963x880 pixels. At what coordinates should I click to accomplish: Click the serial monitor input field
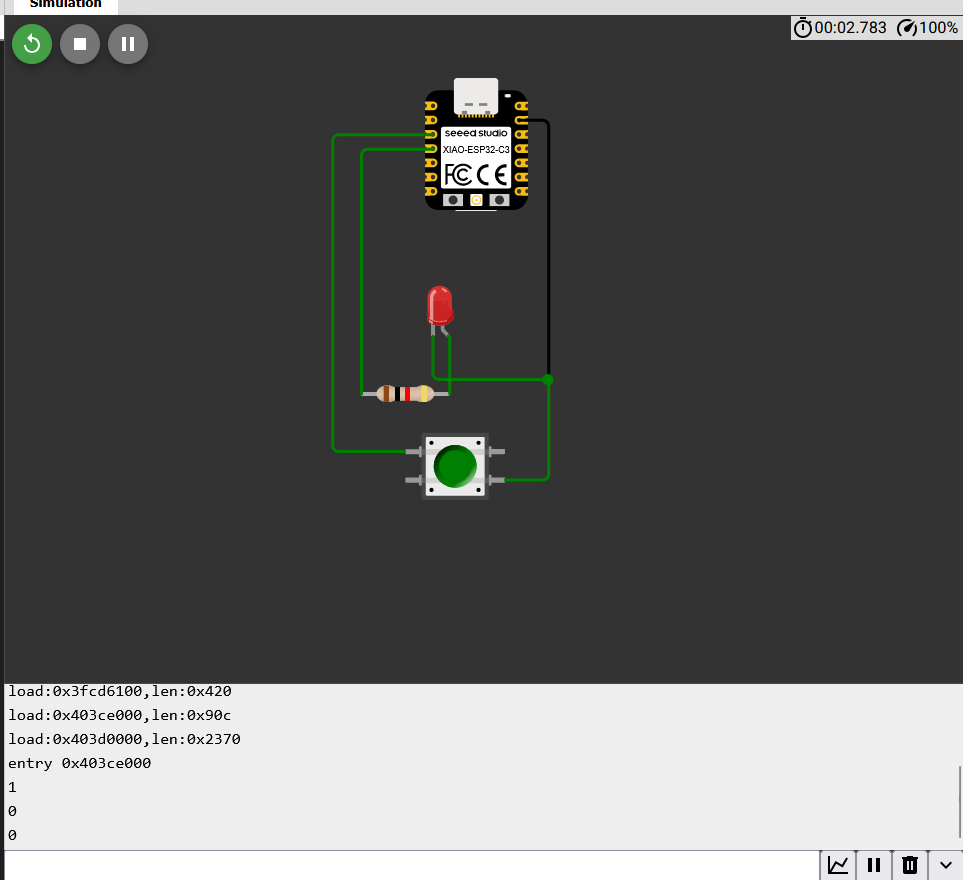(x=410, y=865)
